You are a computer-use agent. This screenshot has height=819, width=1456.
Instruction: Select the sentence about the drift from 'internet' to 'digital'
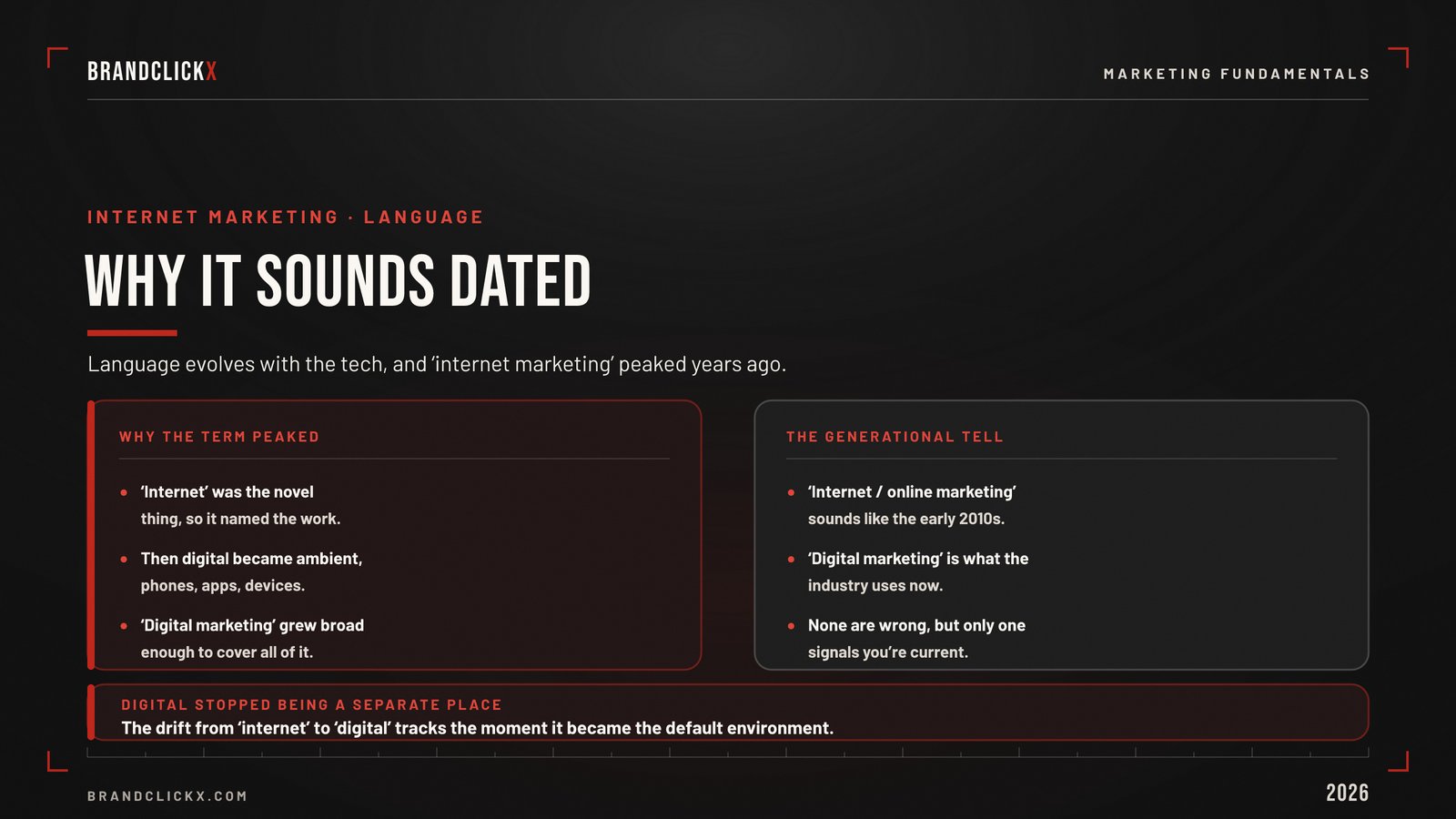478,728
